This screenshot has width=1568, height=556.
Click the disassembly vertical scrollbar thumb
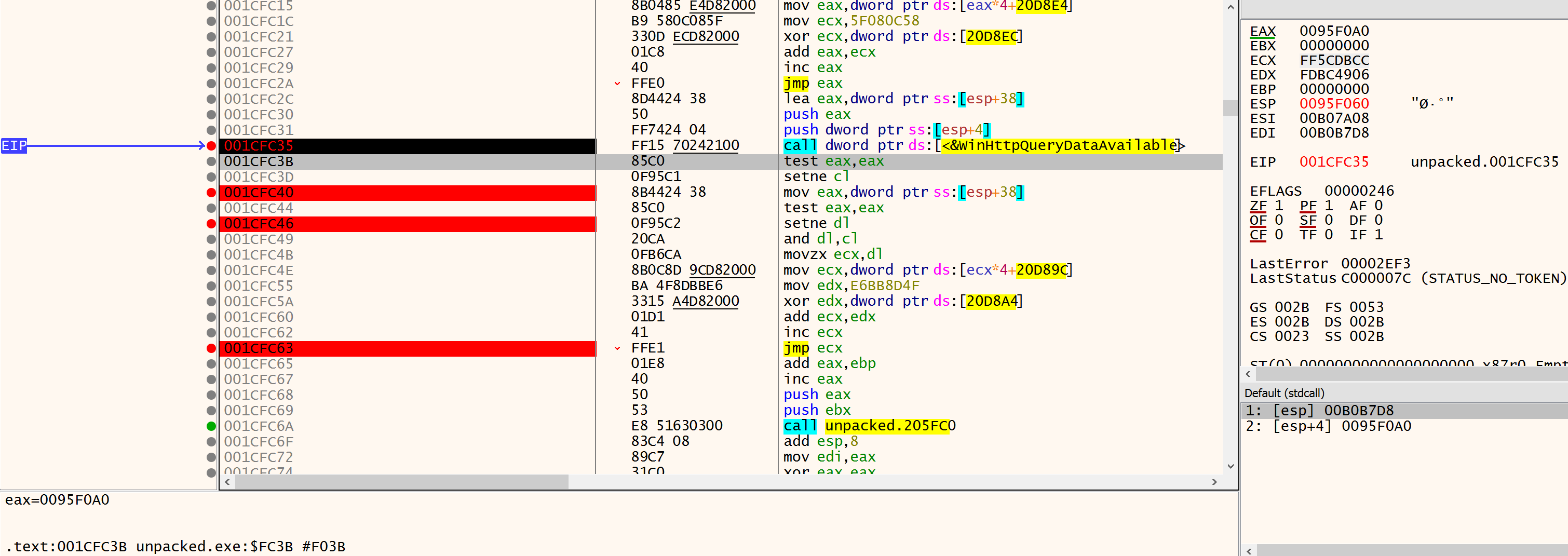tap(1231, 107)
